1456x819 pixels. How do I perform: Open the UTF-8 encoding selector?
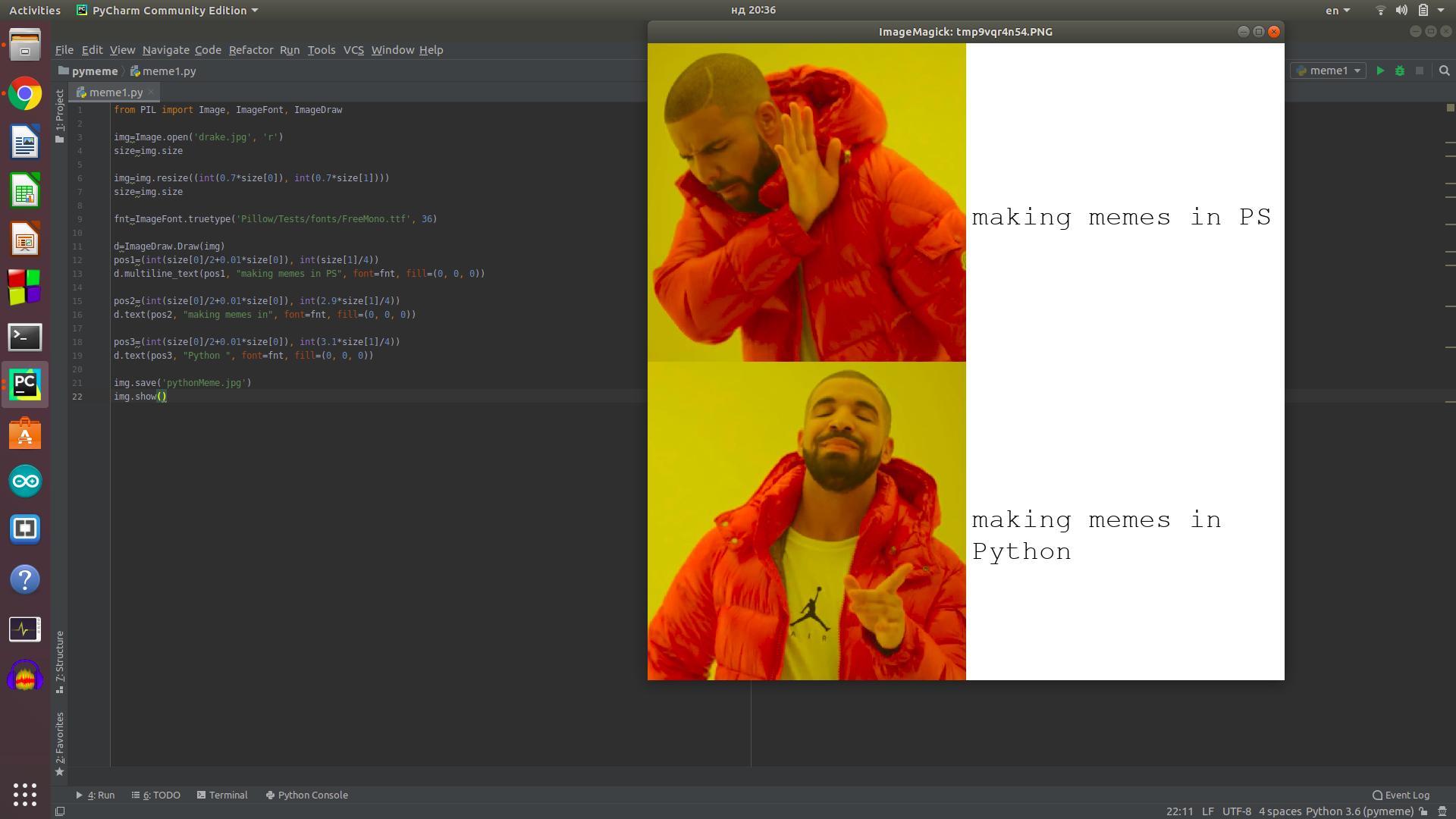pos(1236,811)
